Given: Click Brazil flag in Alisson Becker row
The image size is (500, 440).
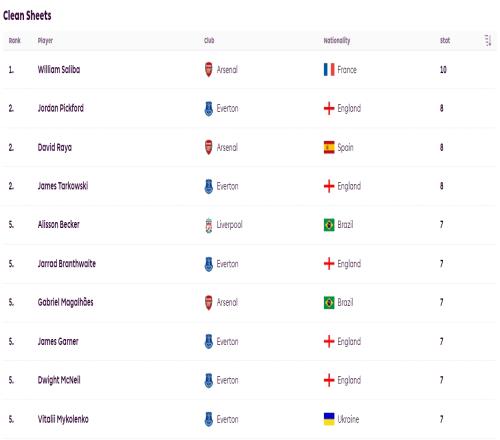Looking at the screenshot, I should tap(329, 225).
